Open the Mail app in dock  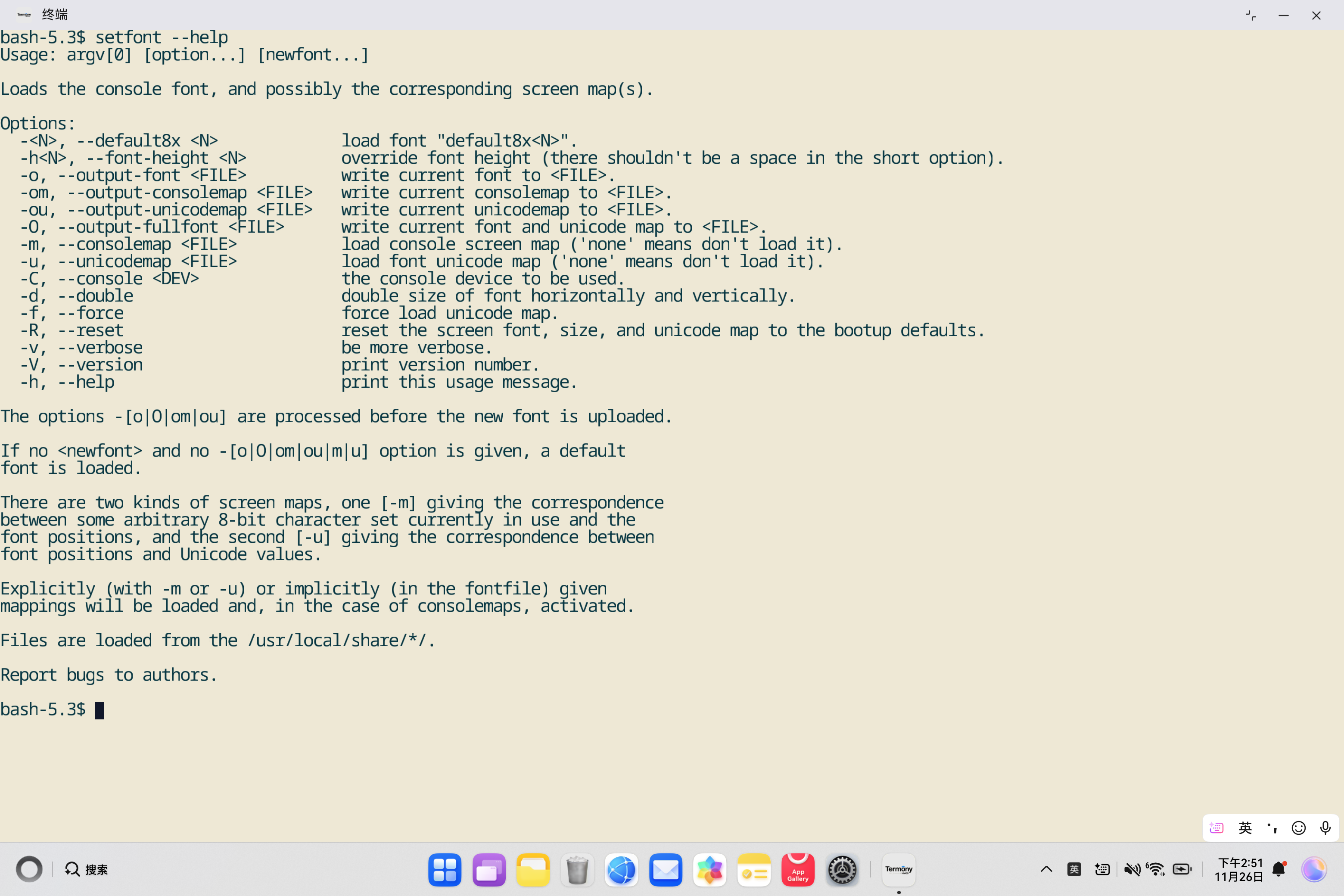point(666,870)
